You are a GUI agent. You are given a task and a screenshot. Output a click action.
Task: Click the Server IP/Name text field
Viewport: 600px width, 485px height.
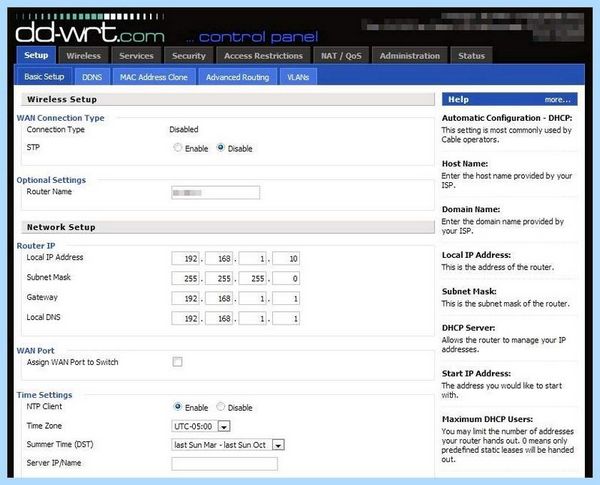[x=225, y=464]
